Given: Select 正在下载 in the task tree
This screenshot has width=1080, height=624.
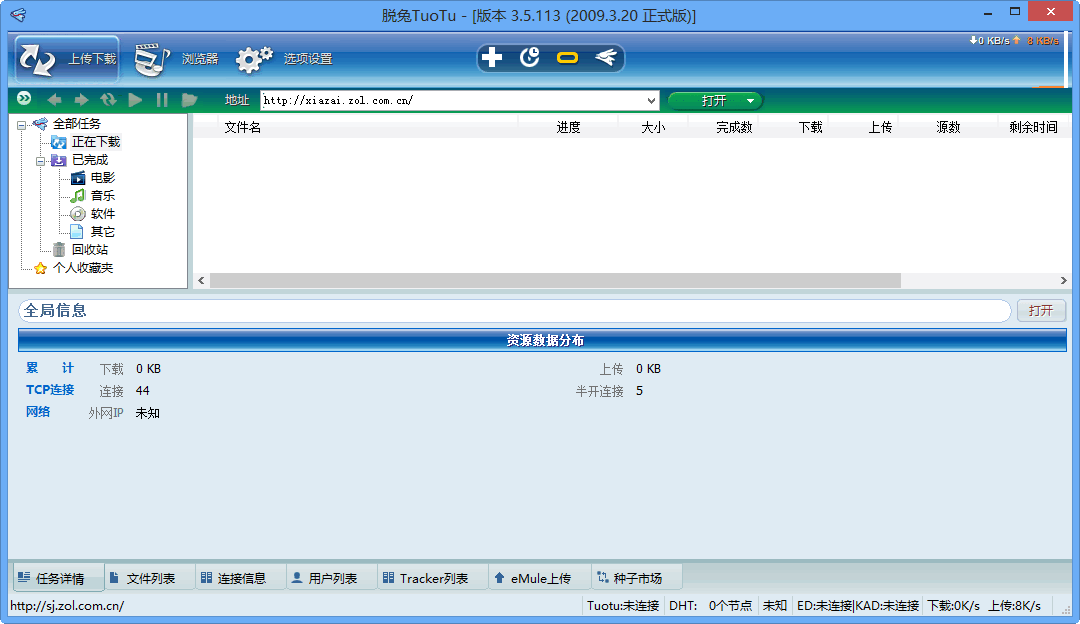Looking at the screenshot, I should [96, 142].
